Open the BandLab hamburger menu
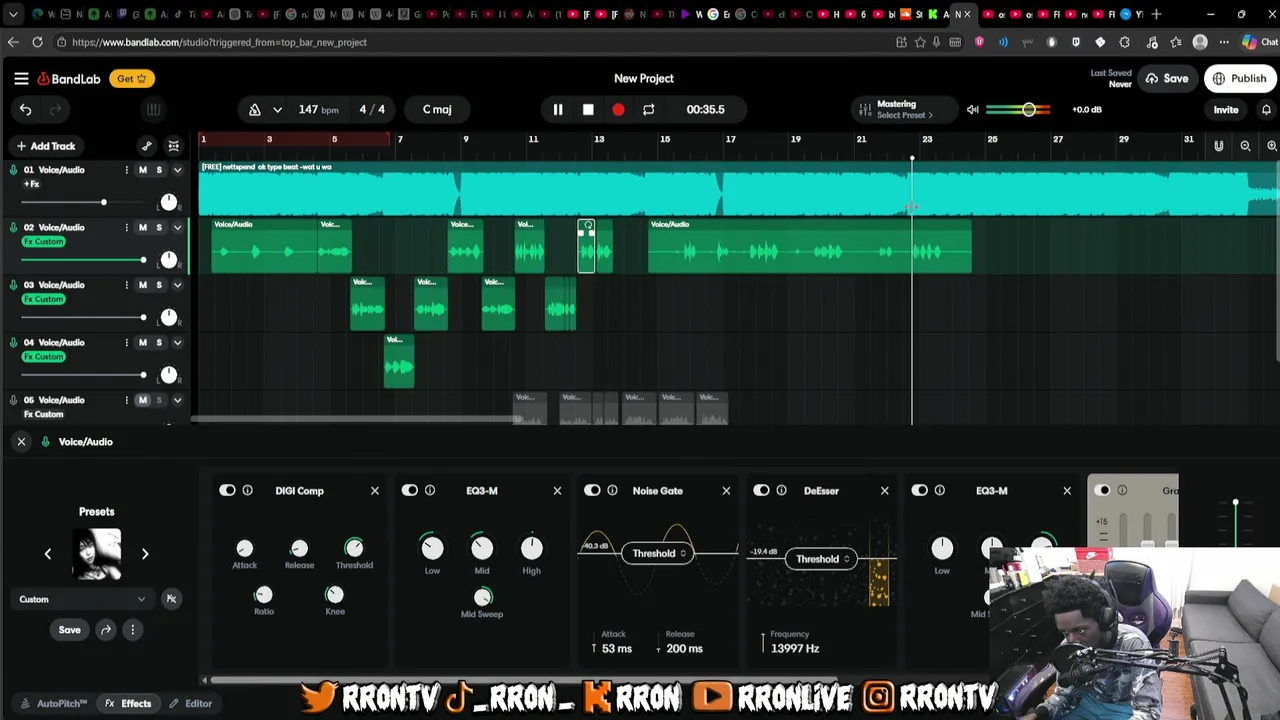Viewport: 1280px width, 720px height. coord(21,78)
